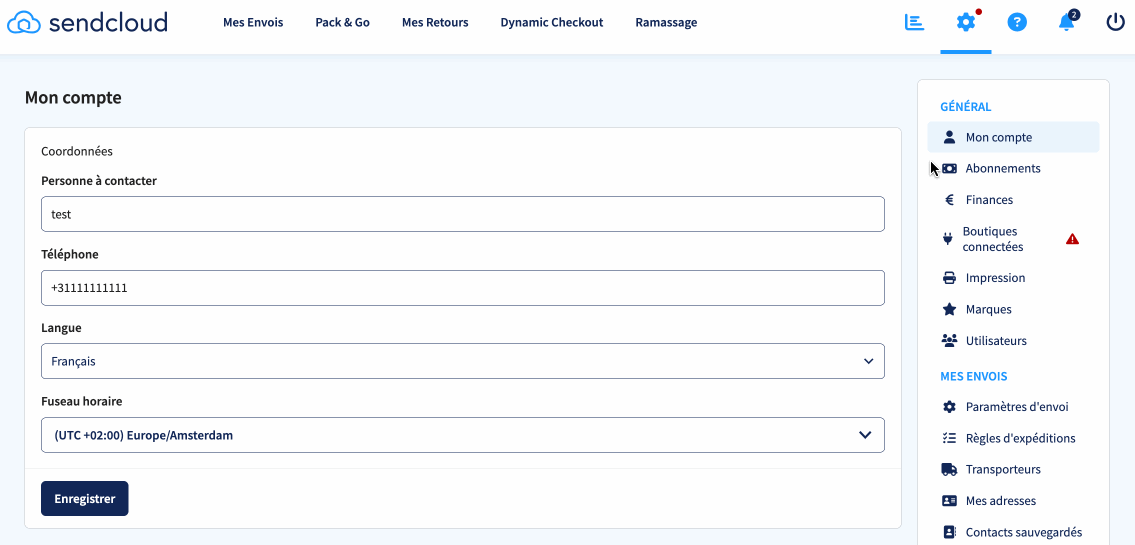Viewport: 1135px width, 545px height.
Task: Open the help question mark icon
Action: [x=1017, y=22]
